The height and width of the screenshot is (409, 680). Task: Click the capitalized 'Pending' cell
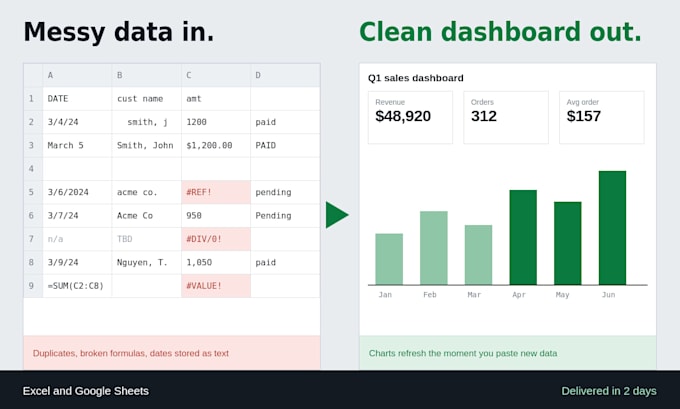[285, 216]
